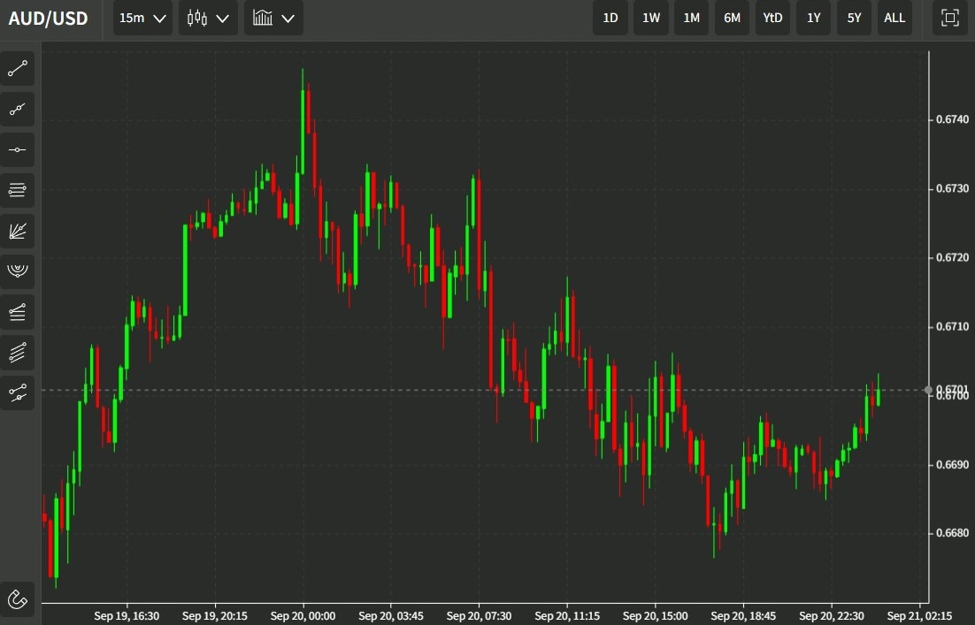
Task: Select the parallel channel drawing tool
Action: [17, 351]
